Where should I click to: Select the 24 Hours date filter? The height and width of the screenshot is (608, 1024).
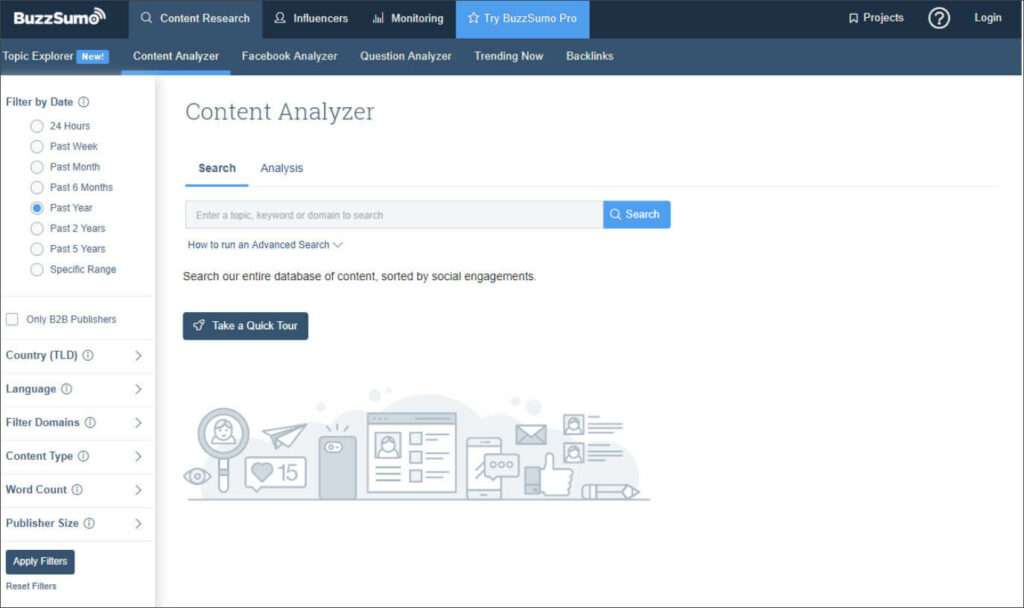[37, 126]
